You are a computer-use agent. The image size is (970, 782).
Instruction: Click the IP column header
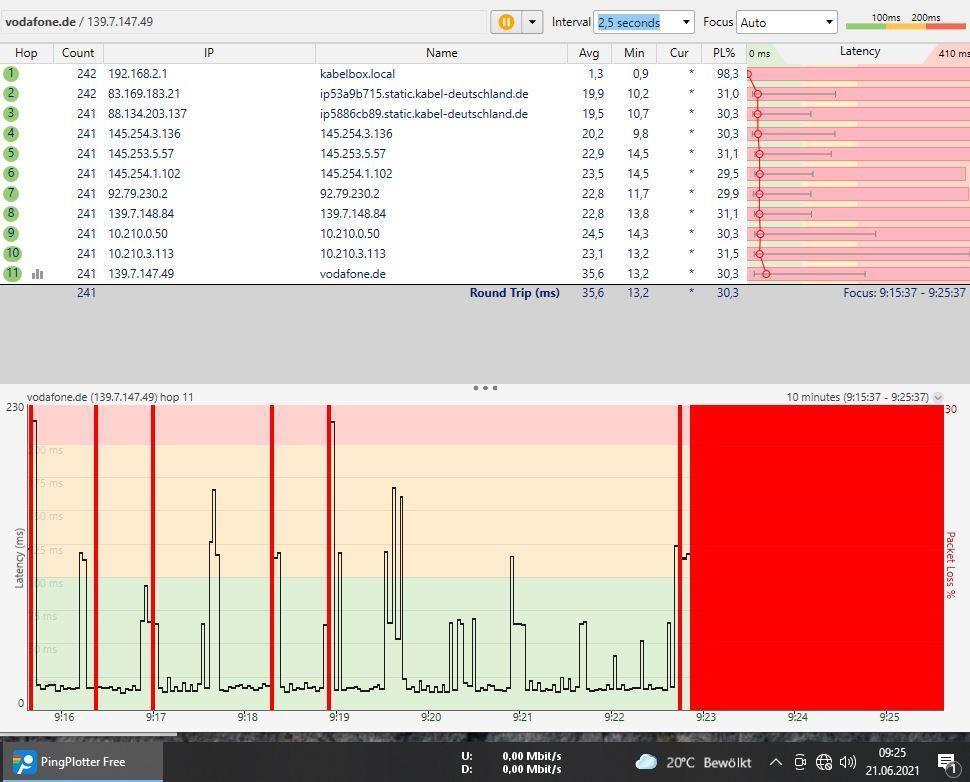pos(209,53)
